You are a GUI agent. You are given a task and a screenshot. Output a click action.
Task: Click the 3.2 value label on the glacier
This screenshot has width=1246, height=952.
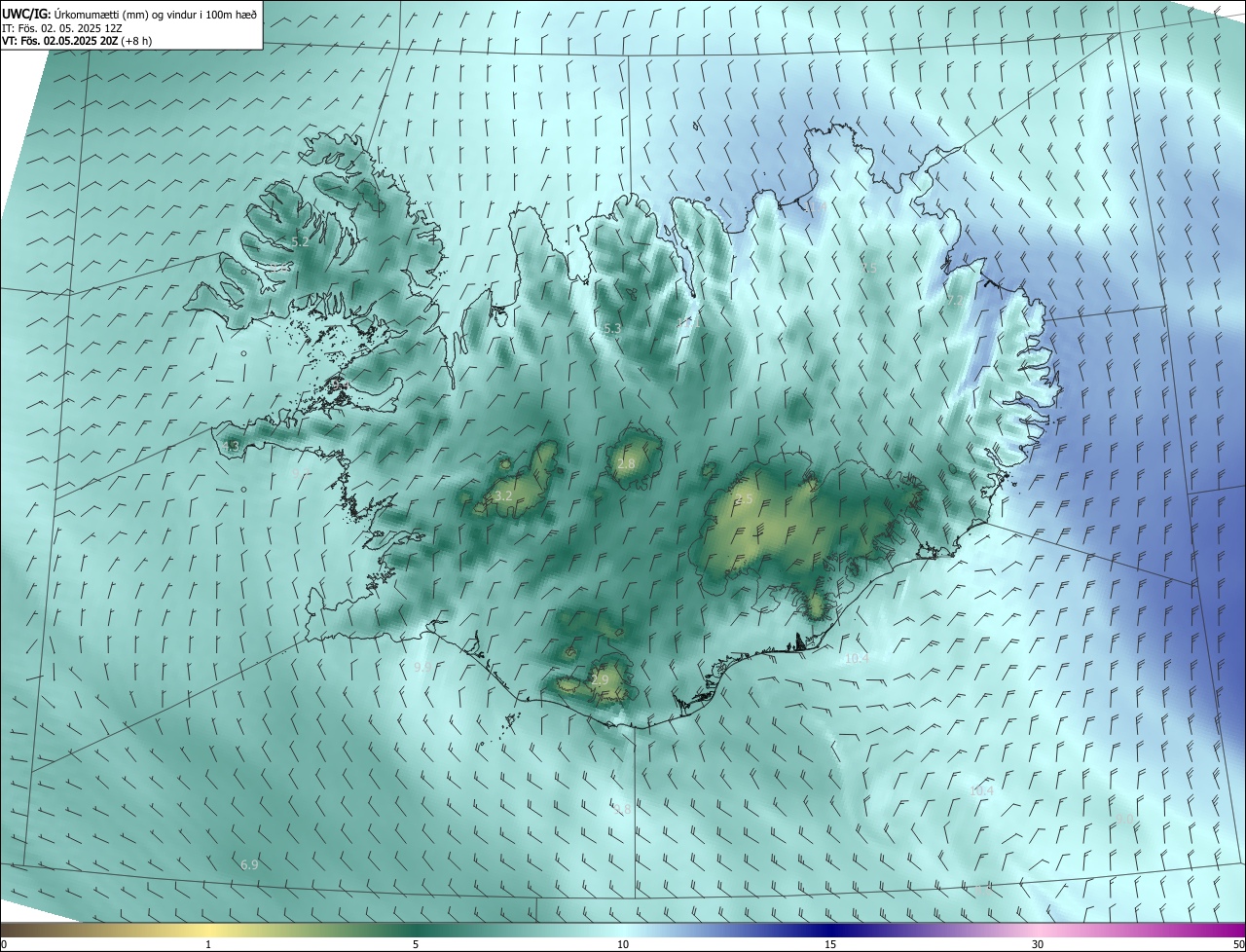(x=503, y=496)
